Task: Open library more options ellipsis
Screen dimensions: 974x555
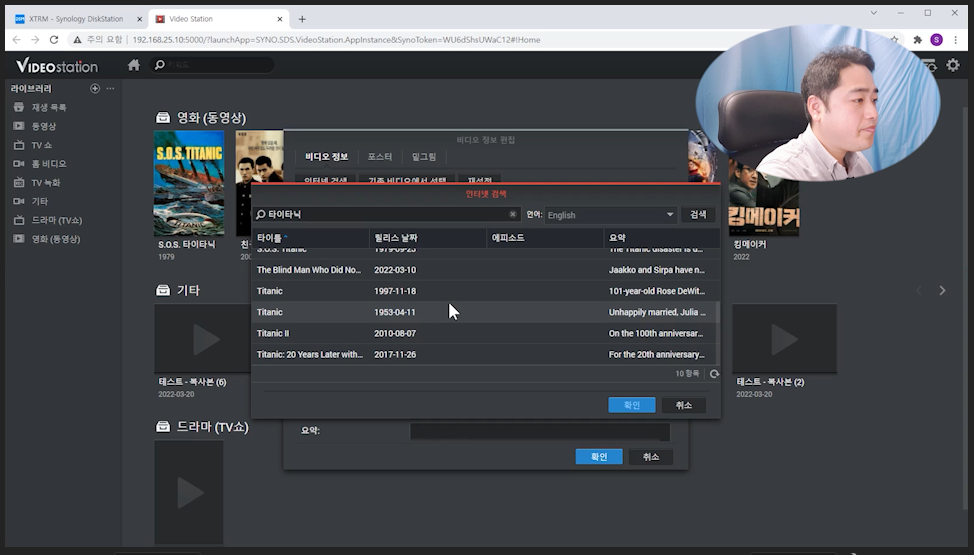Action: pos(110,88)
